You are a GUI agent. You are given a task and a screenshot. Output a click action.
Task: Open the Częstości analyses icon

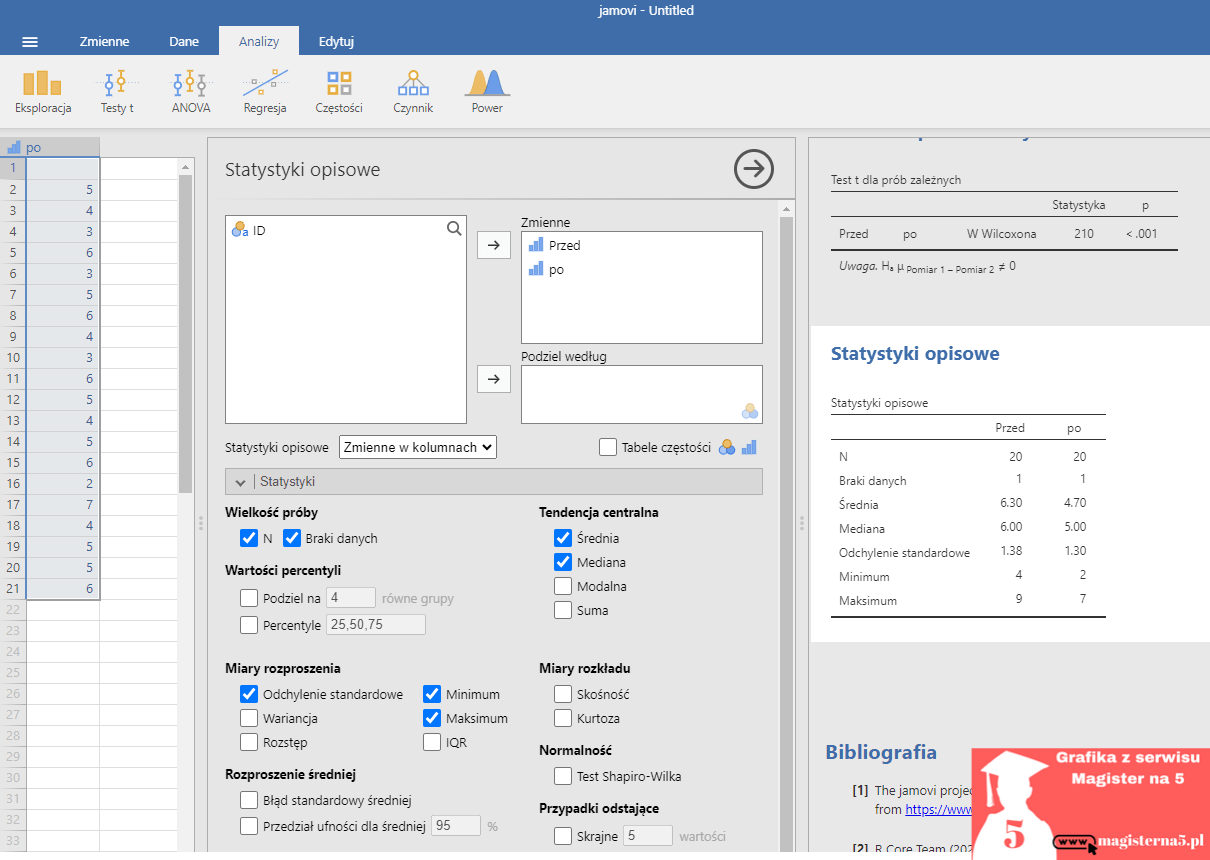click(339, 91)
